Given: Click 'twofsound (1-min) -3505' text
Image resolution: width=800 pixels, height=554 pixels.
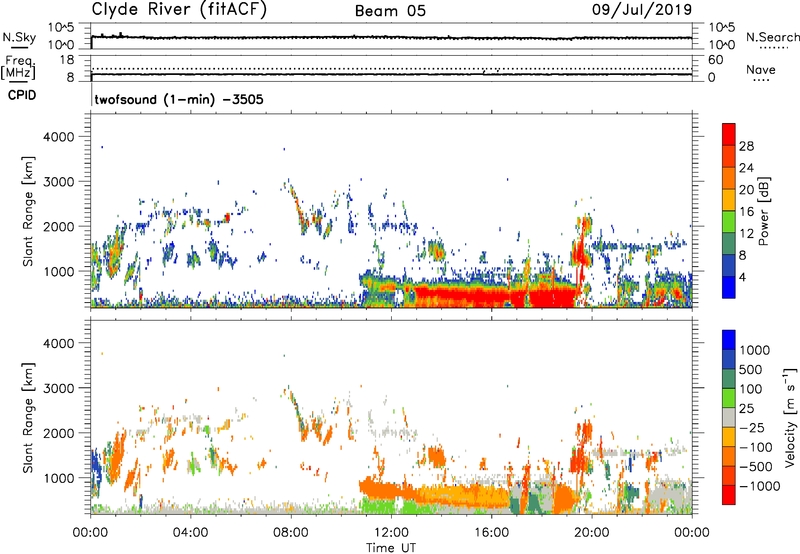Looking at the screenshot, I should 179,99.
